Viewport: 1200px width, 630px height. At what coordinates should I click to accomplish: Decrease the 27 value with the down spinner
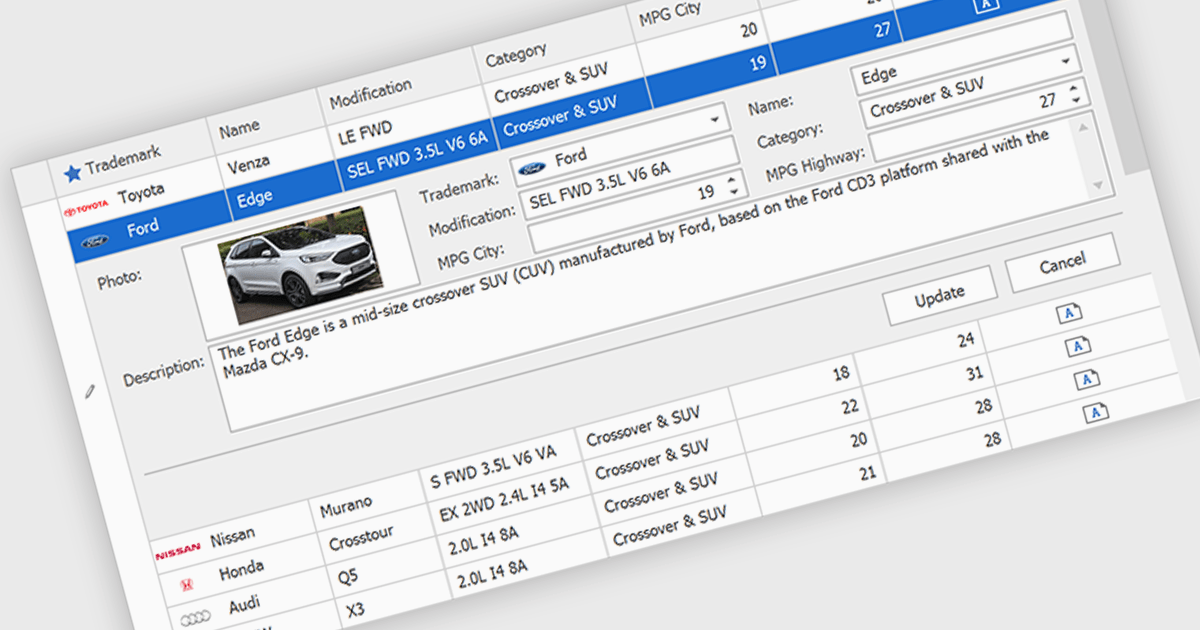[1076, 101]
